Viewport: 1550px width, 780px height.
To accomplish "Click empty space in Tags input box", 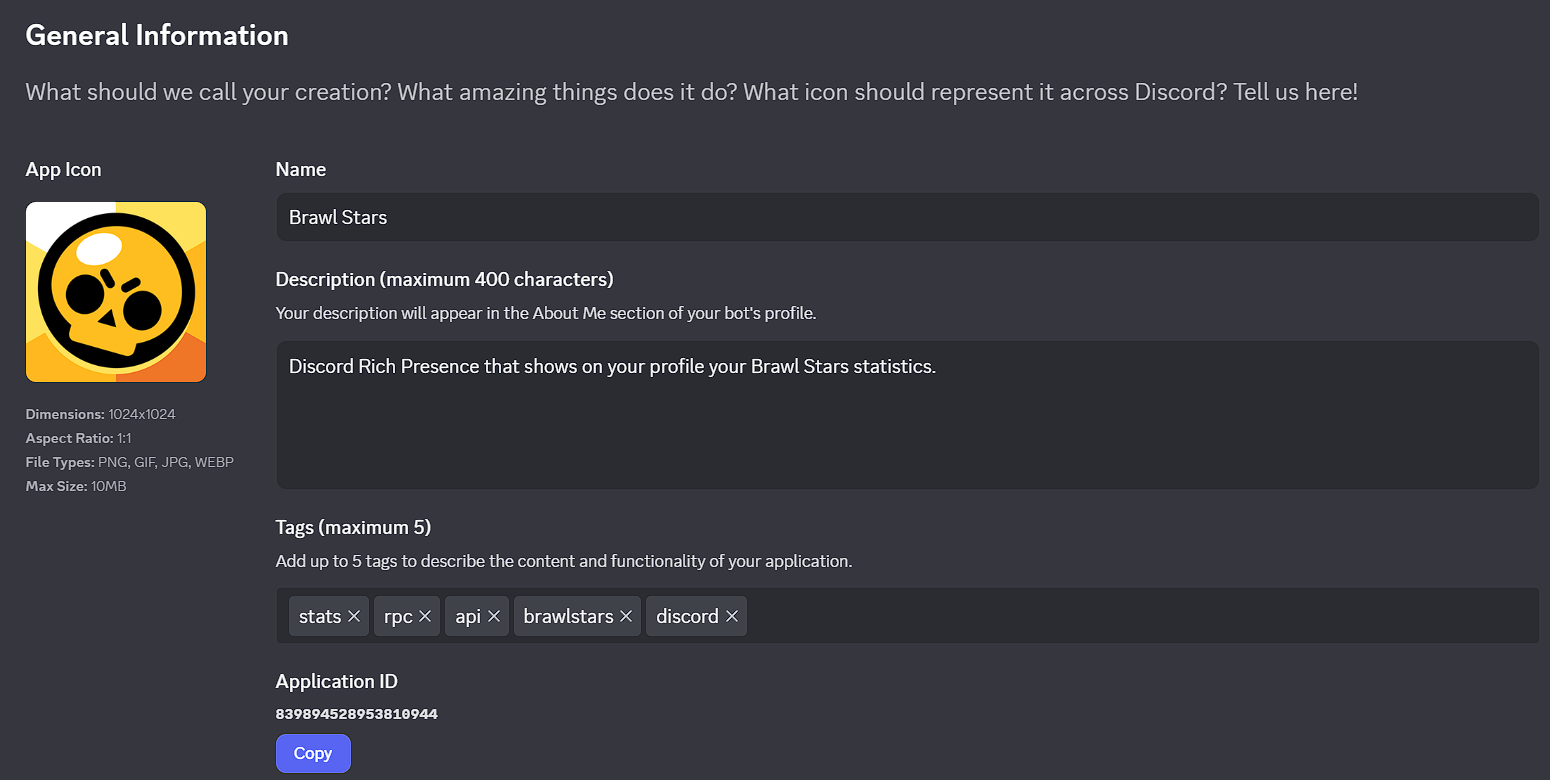I will coord(1140,616).
